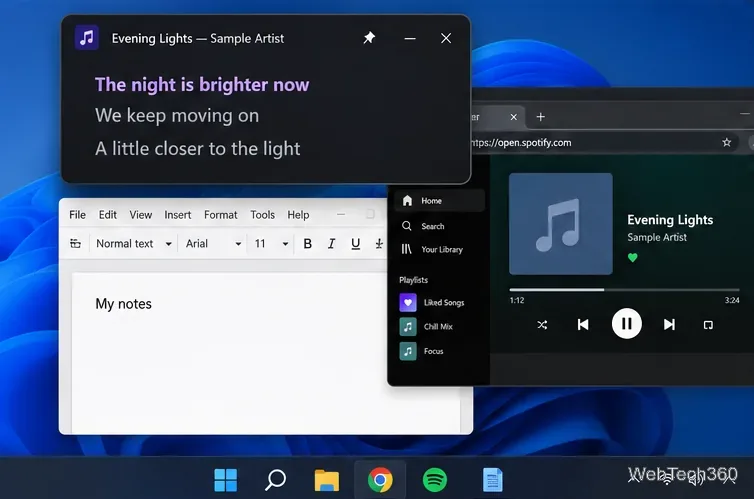This screenshot has height=499, width=754.
Task: Click the track duration 3:24
Action: click(x=732, y=300)
